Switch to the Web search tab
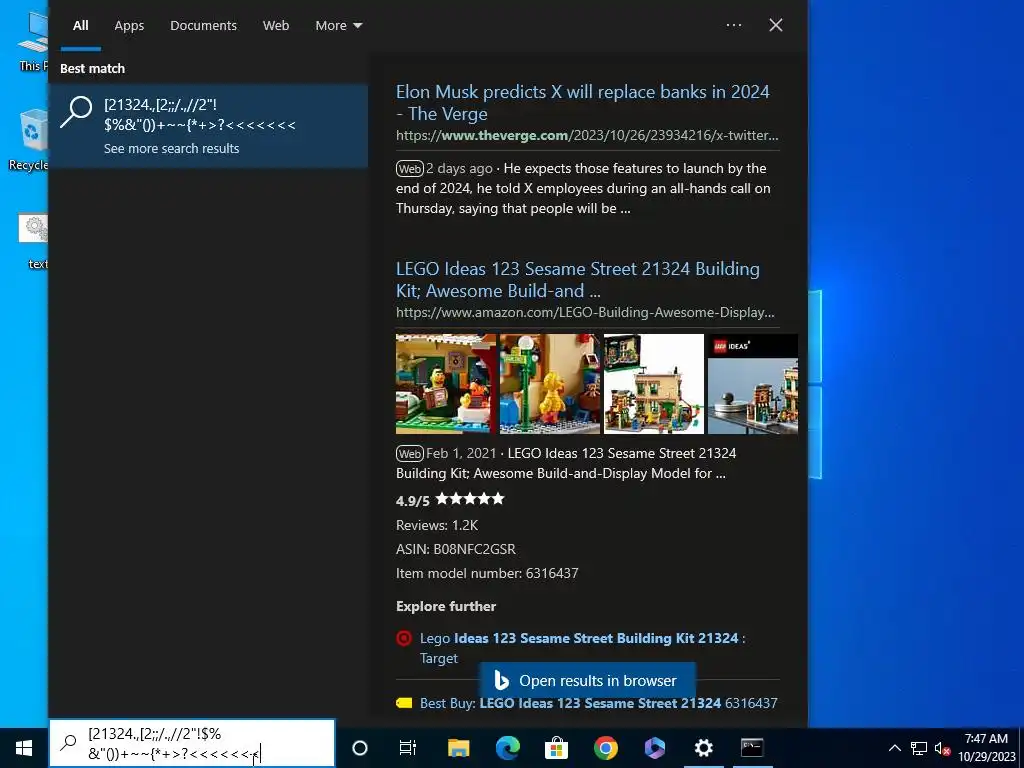Screen dimensions: 1024x768 (x=276, y=25)
